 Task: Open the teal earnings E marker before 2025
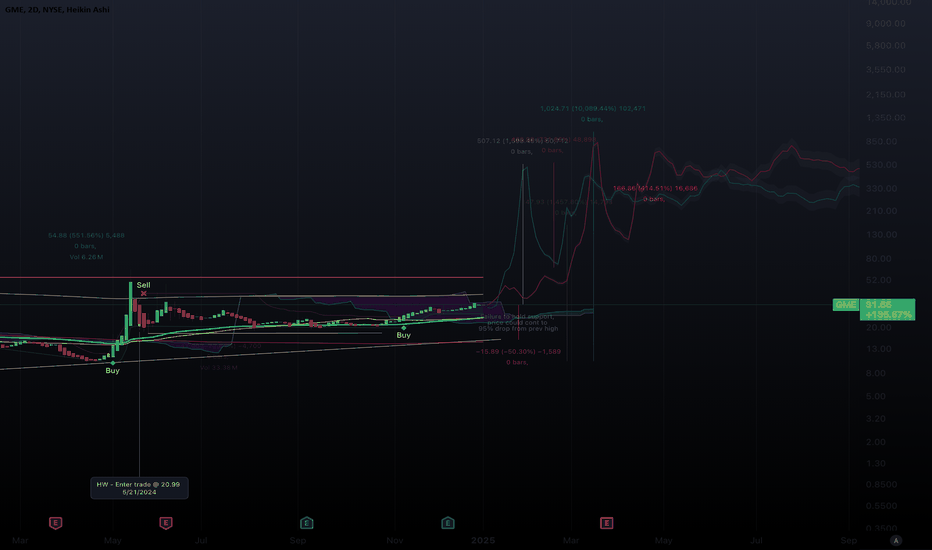(448, 523)
